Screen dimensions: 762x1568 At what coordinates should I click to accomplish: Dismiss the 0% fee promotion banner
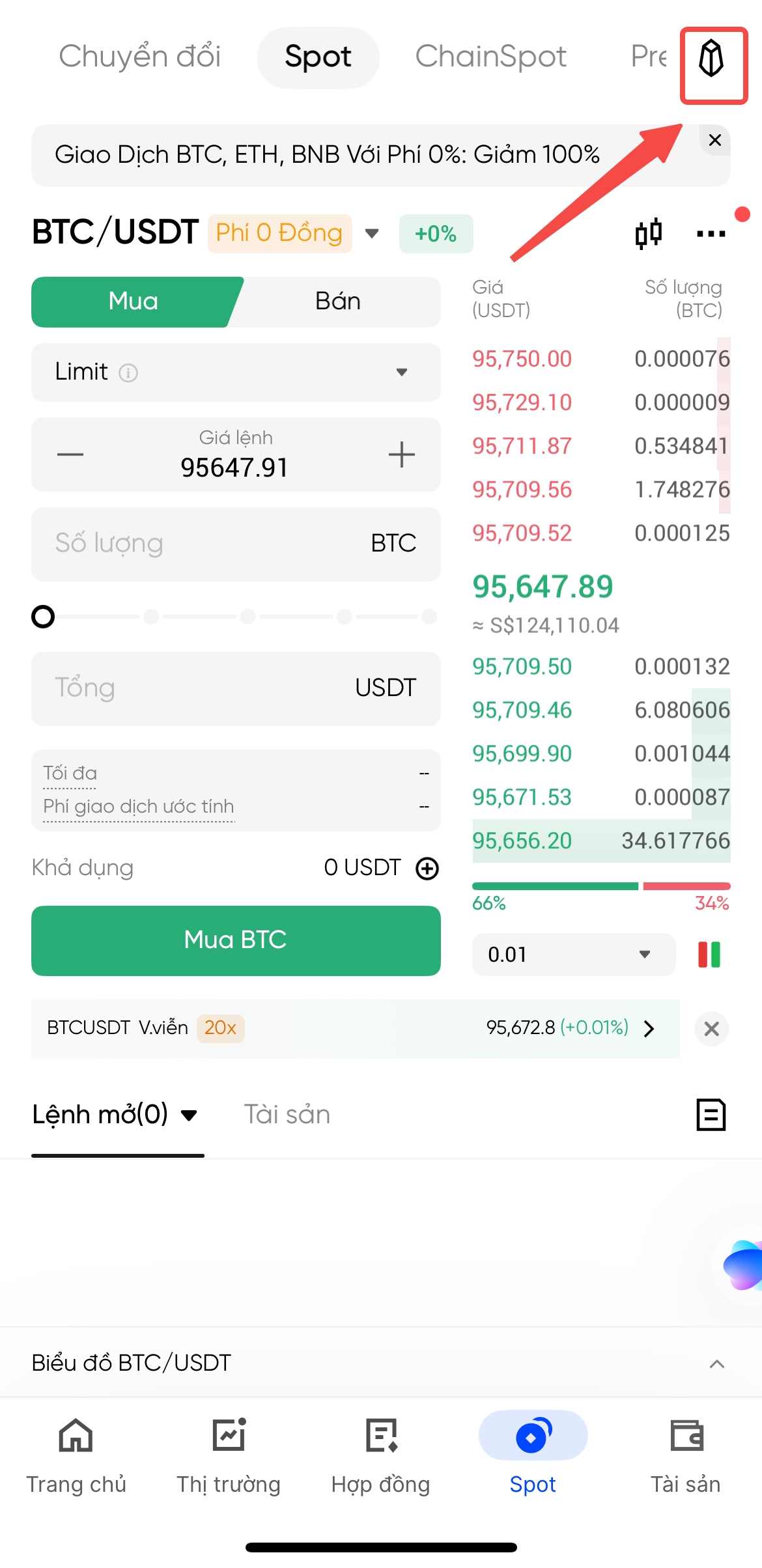tap(714, 140)
